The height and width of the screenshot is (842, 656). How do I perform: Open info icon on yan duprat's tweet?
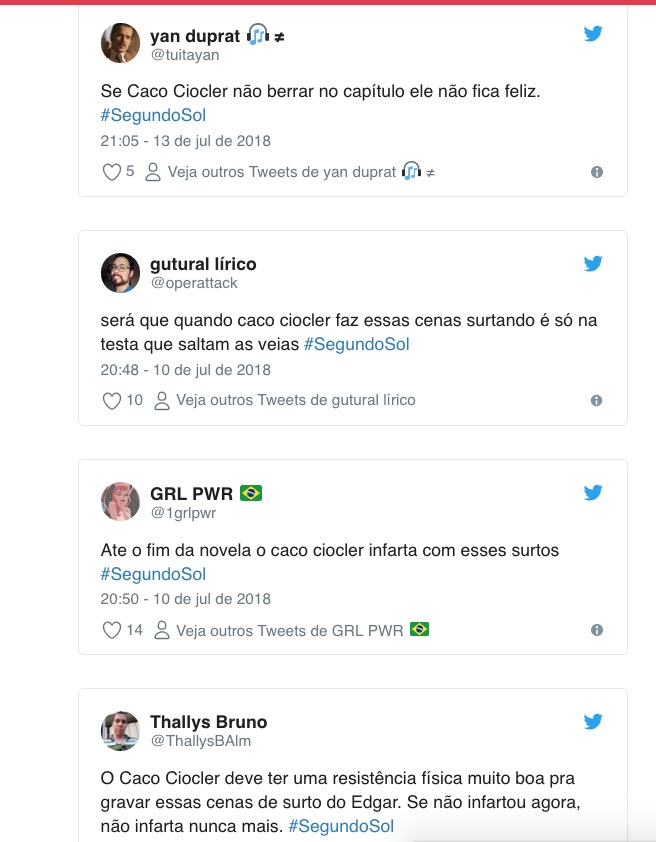pyautogui.click(x=597, y=172)
